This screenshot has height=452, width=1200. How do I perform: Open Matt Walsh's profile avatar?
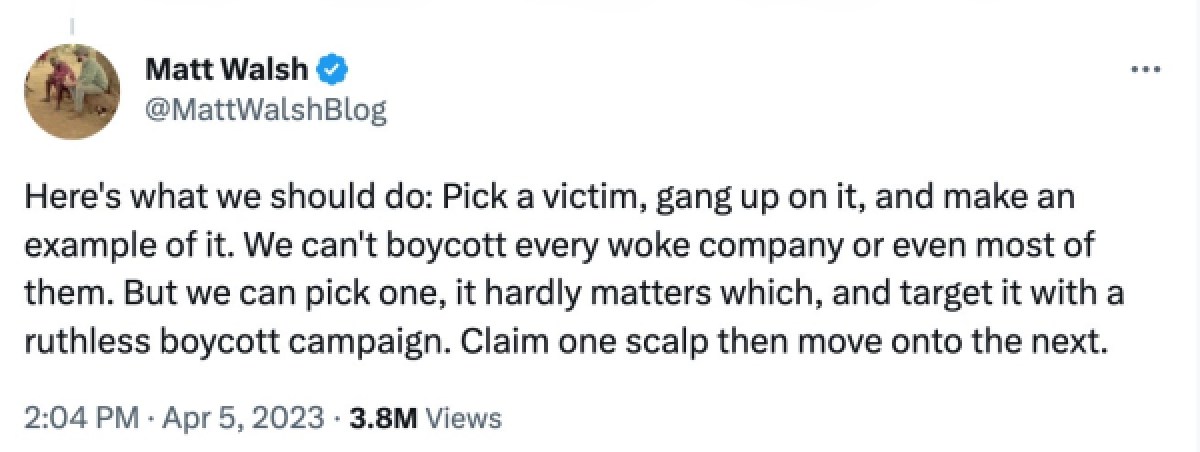coord(80,92)
